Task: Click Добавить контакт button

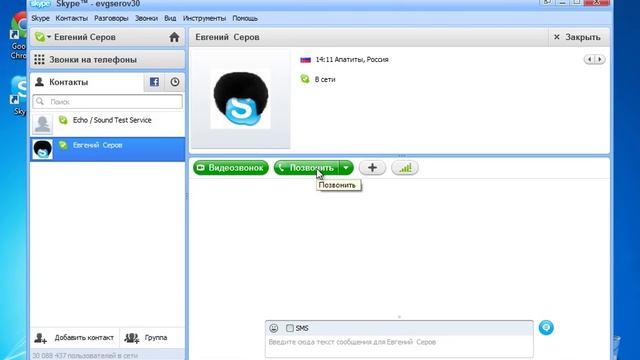Action: tap(74, 338)
